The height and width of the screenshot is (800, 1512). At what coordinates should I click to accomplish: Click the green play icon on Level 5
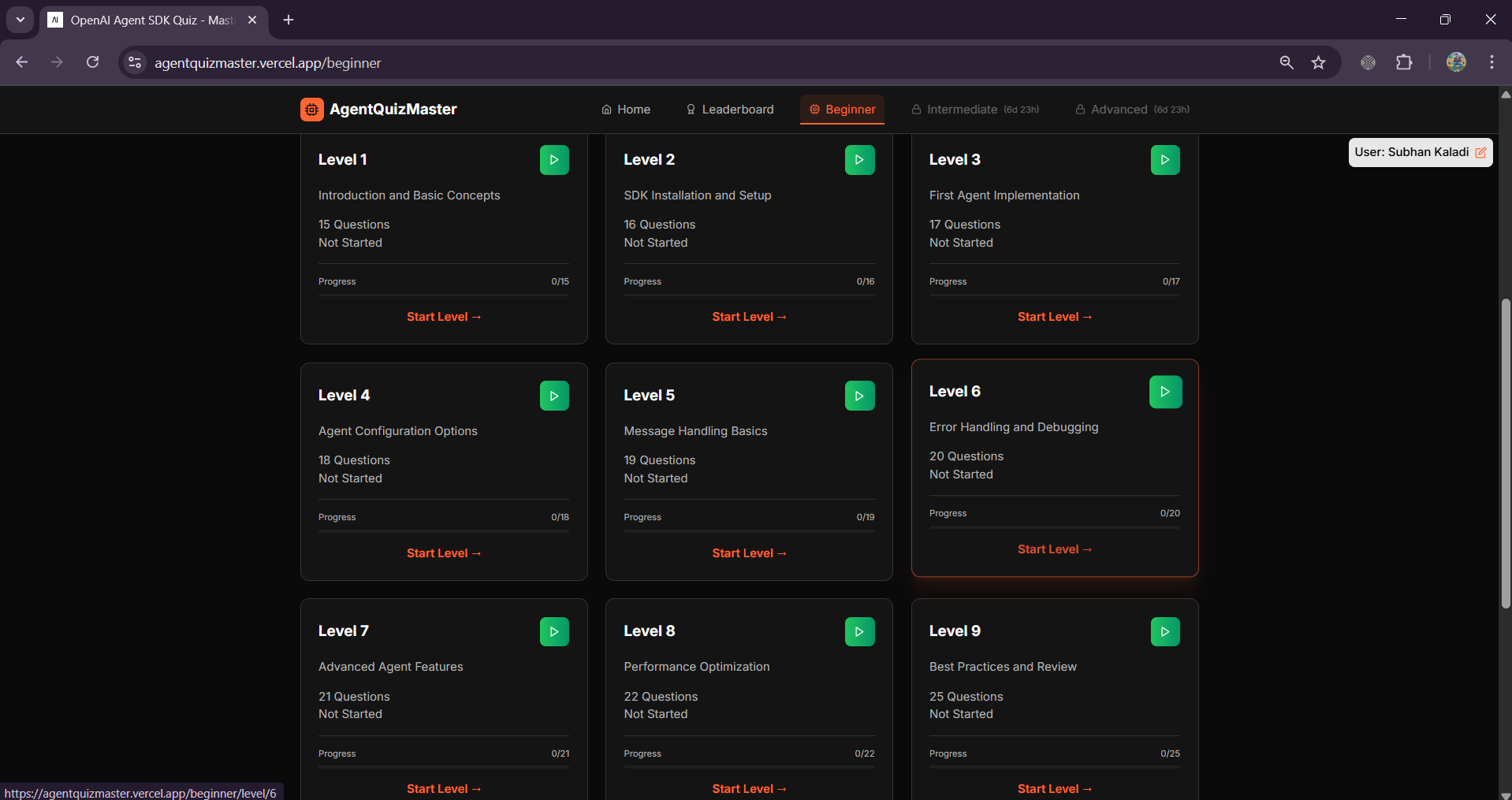[x=859, y=396]
